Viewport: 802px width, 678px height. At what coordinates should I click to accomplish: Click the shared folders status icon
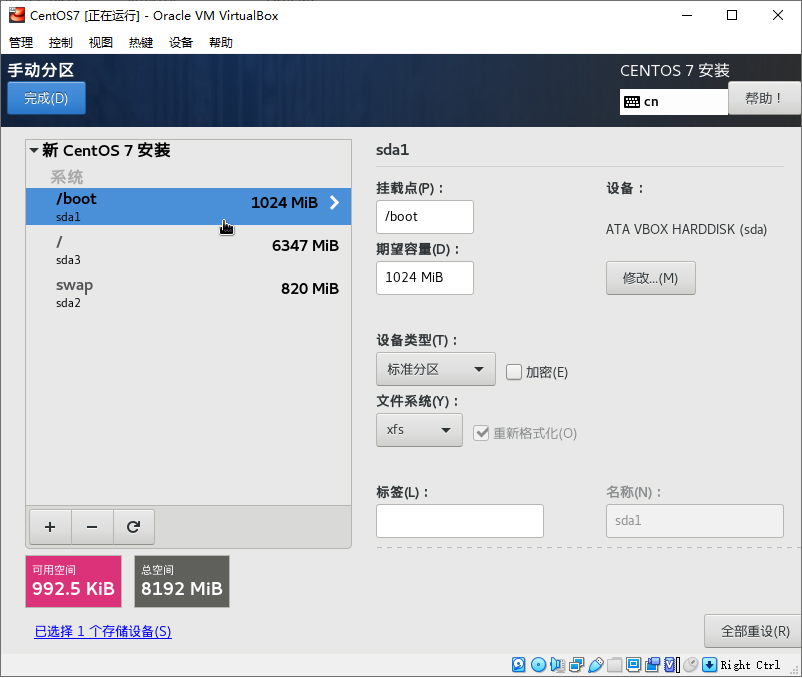pos(614,664)
